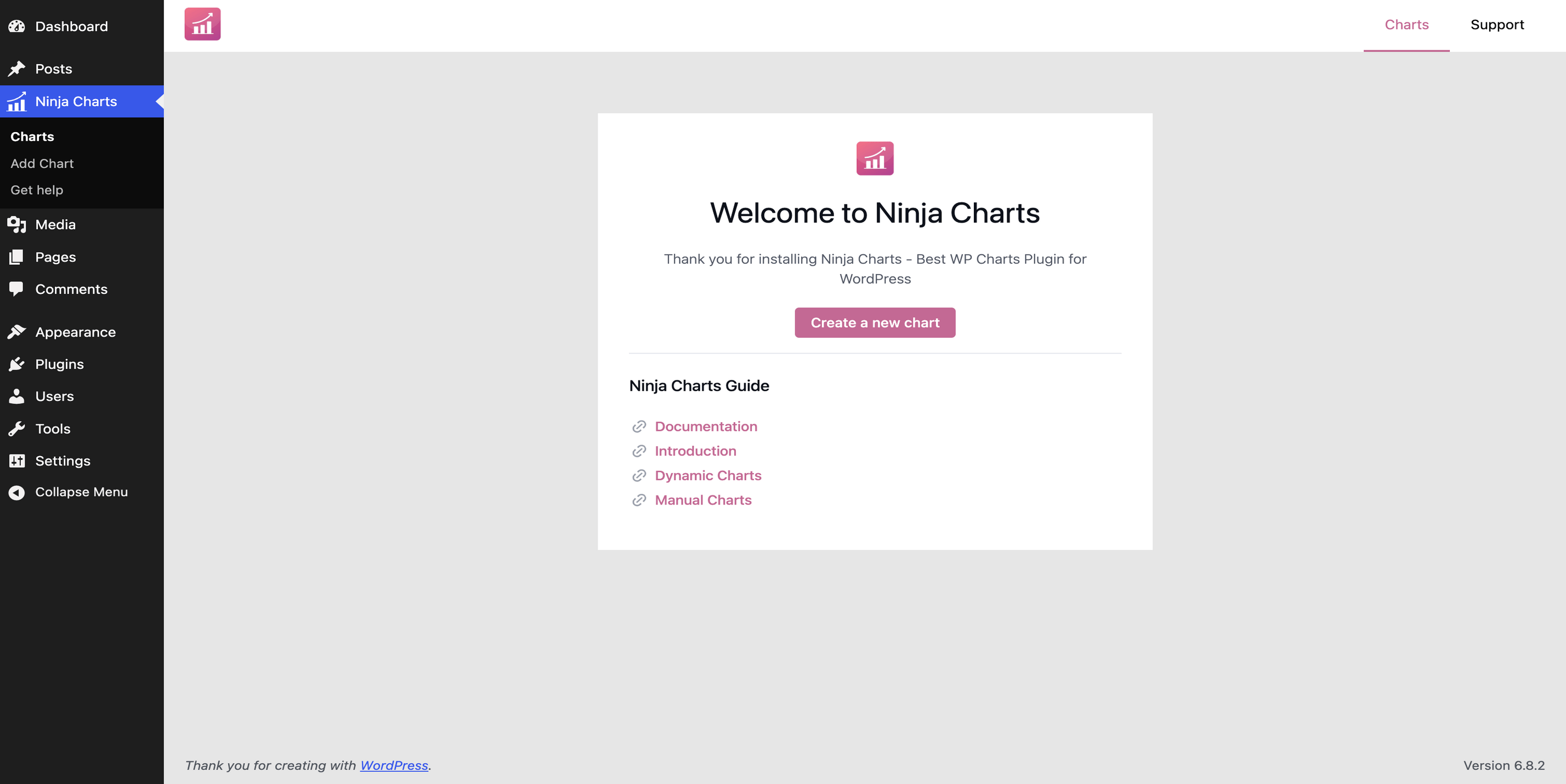The image size is (1566, 784).
Task: Open the Documentation guide link
Action: coord(706,427)
